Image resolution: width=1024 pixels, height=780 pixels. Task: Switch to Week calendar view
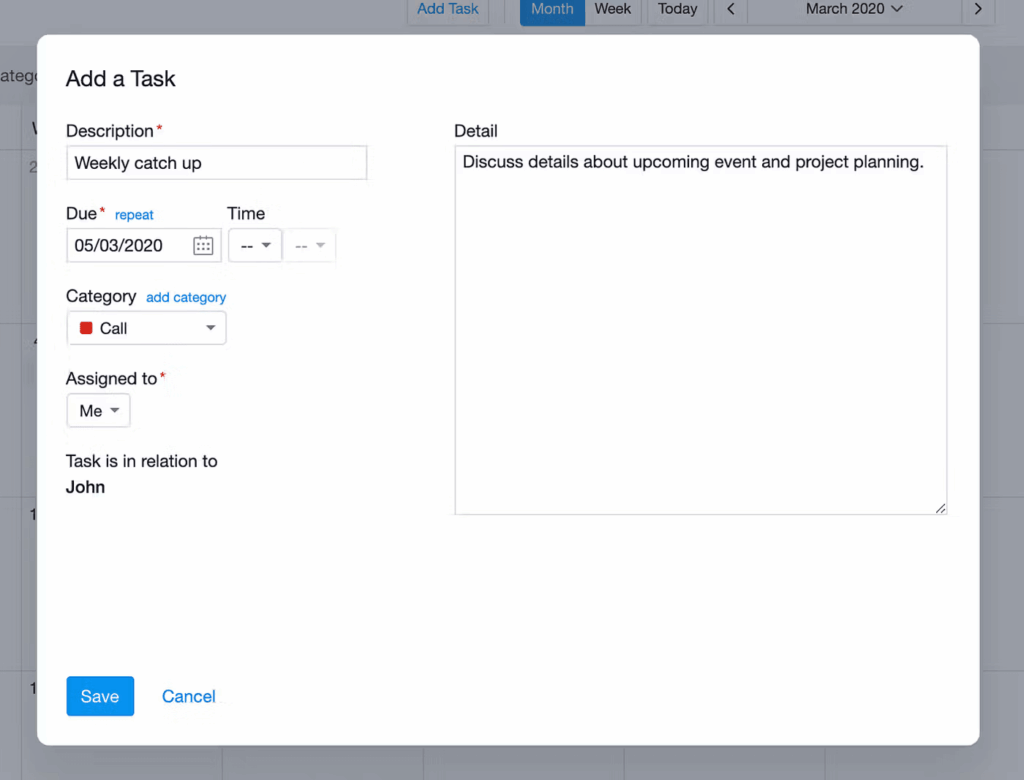[613, 9]
